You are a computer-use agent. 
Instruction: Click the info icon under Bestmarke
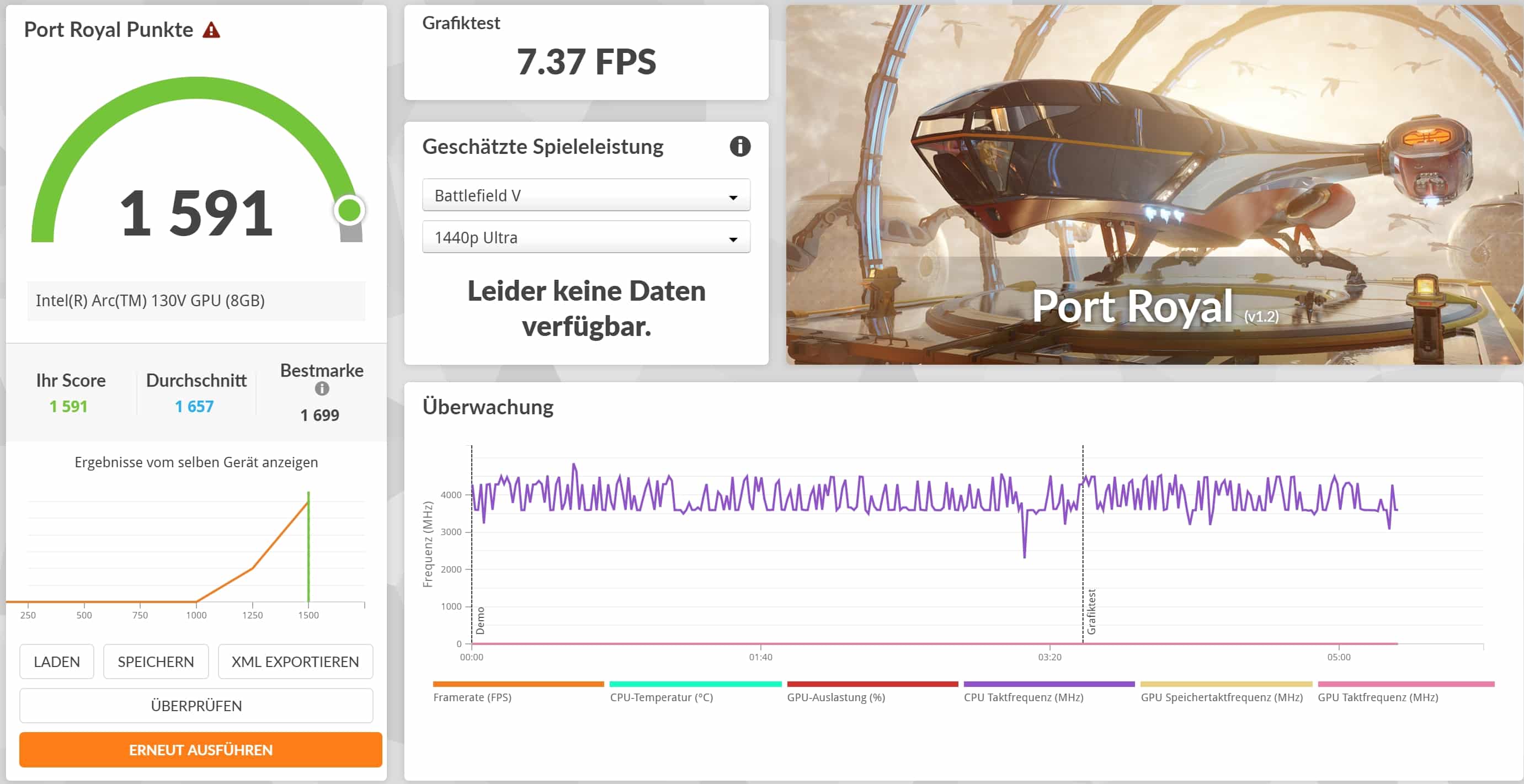click(322, 389)
